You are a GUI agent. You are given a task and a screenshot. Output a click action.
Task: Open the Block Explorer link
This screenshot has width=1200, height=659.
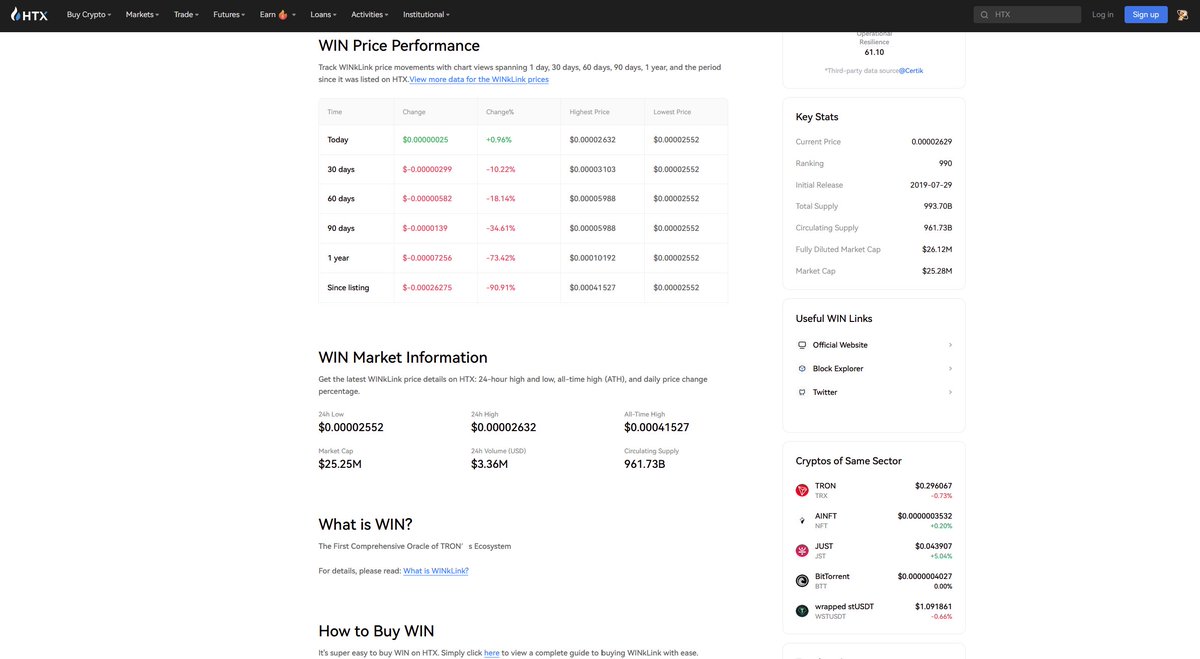(838, 369)
